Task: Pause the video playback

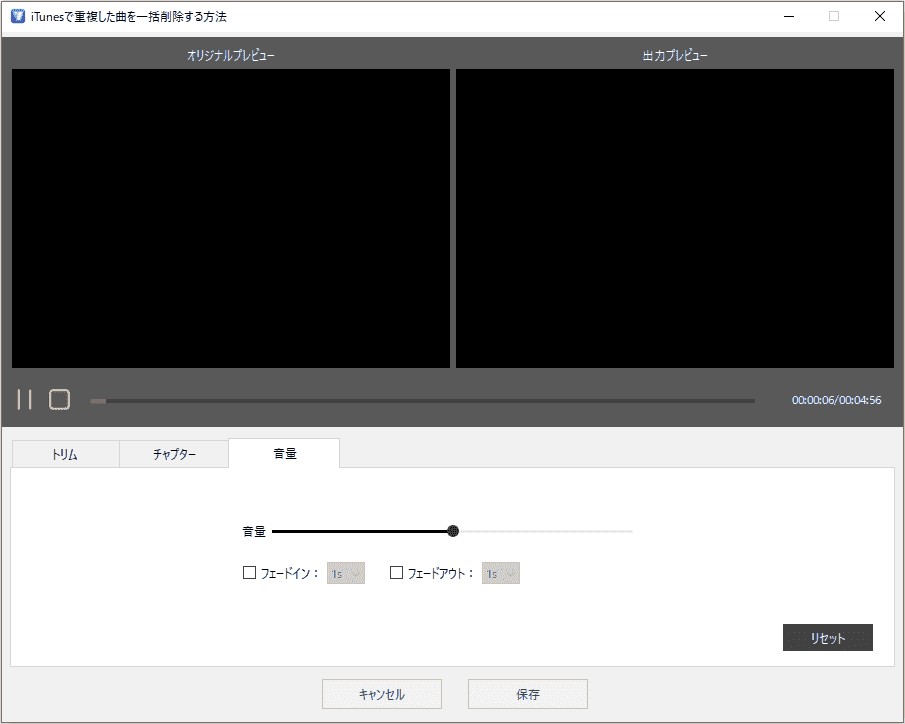Action: 24,399
